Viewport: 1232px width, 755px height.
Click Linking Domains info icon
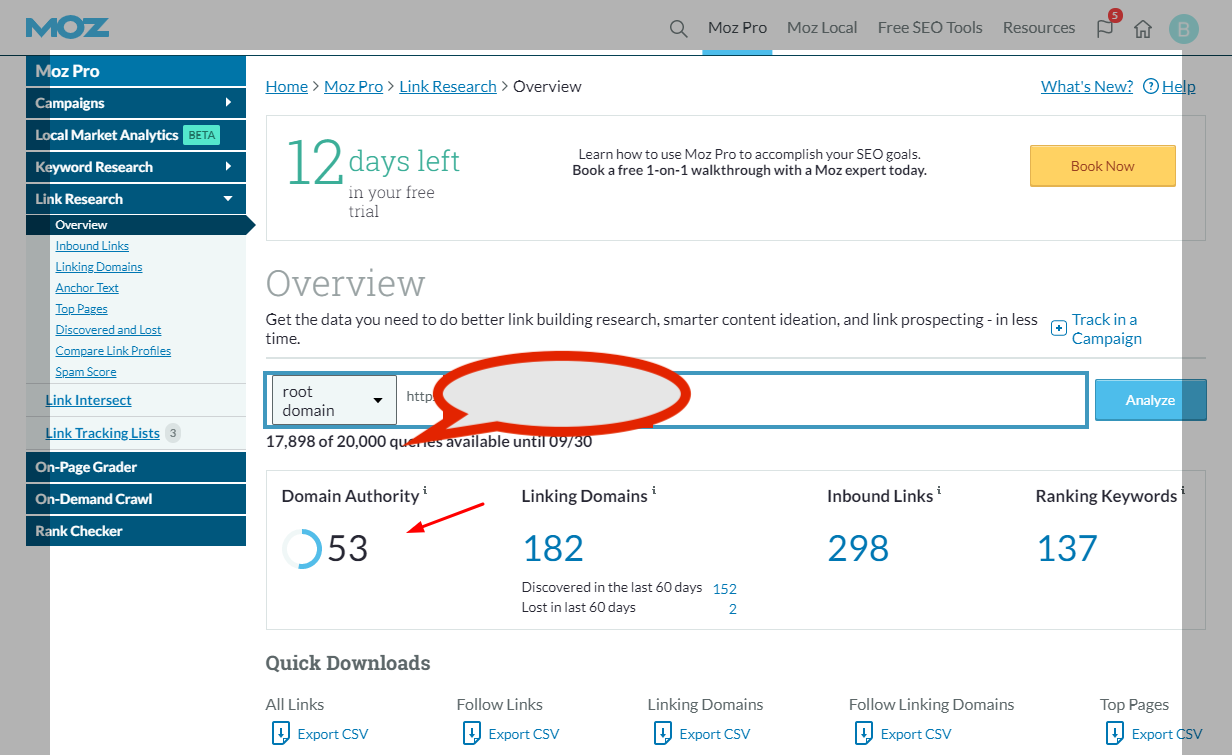(654, 490)
